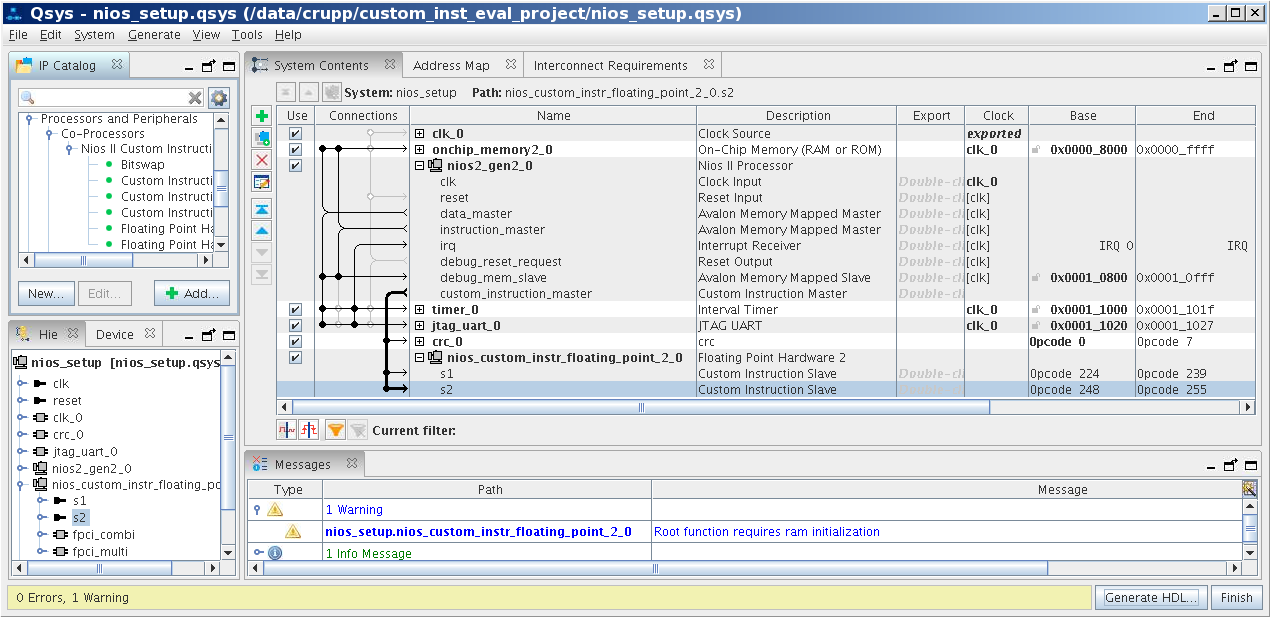This screenshot has height=617, width=1270.
Task: Clear the IP Catalog search with X icon
Action: [x=196, y=98]
